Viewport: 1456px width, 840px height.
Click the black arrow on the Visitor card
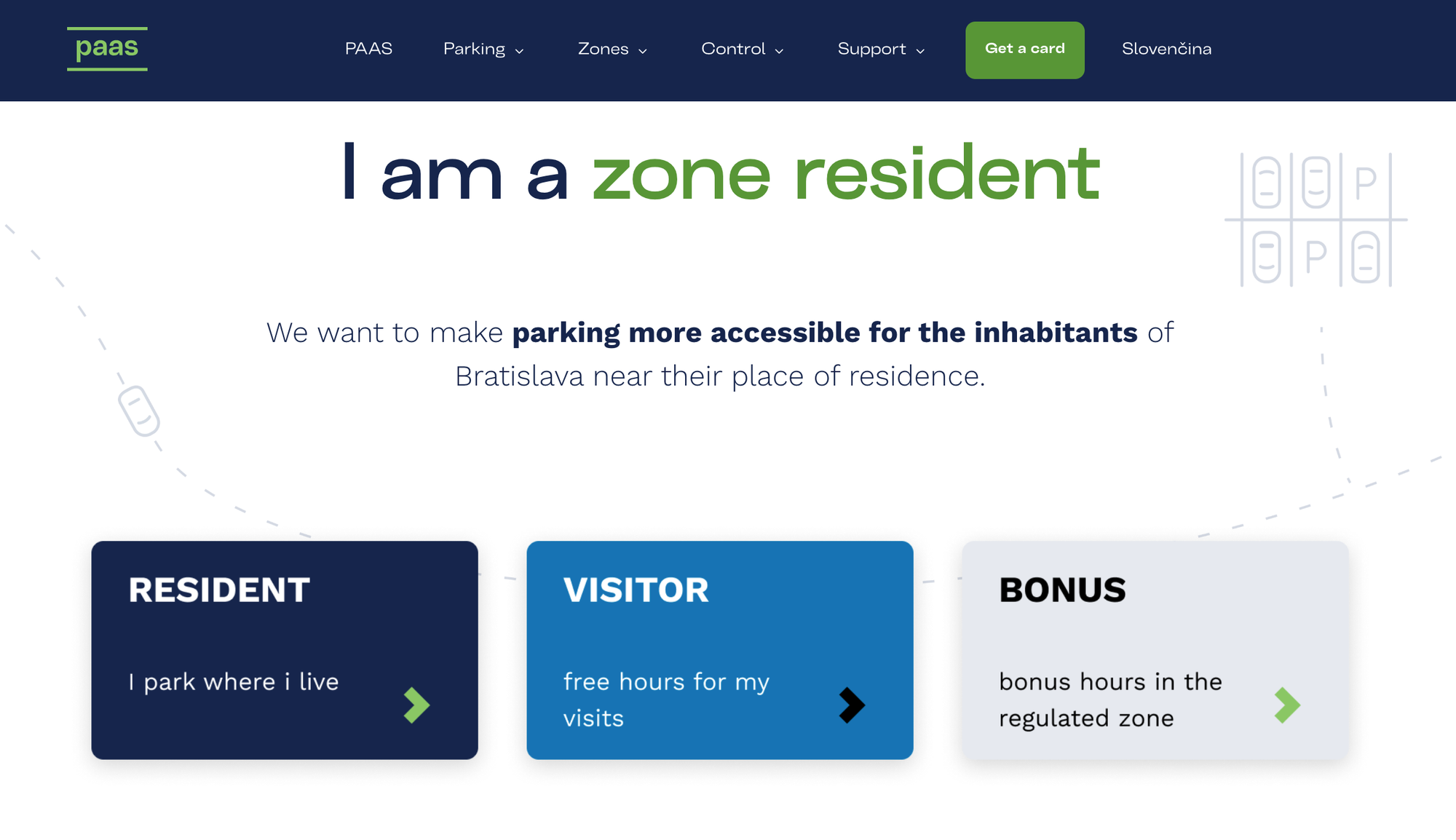pos(852,705)
